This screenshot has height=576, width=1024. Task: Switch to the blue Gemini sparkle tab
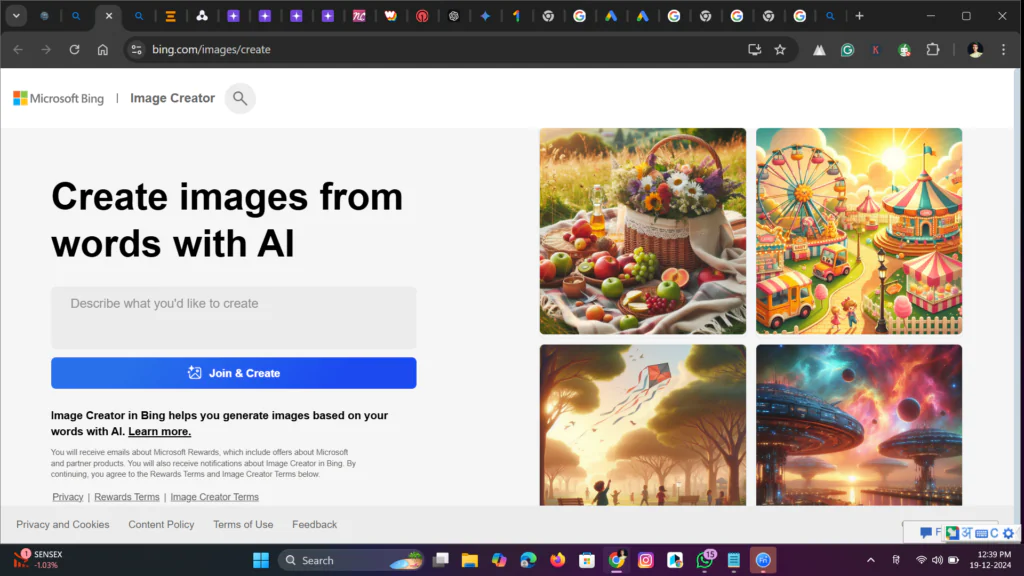pos(485,16)
